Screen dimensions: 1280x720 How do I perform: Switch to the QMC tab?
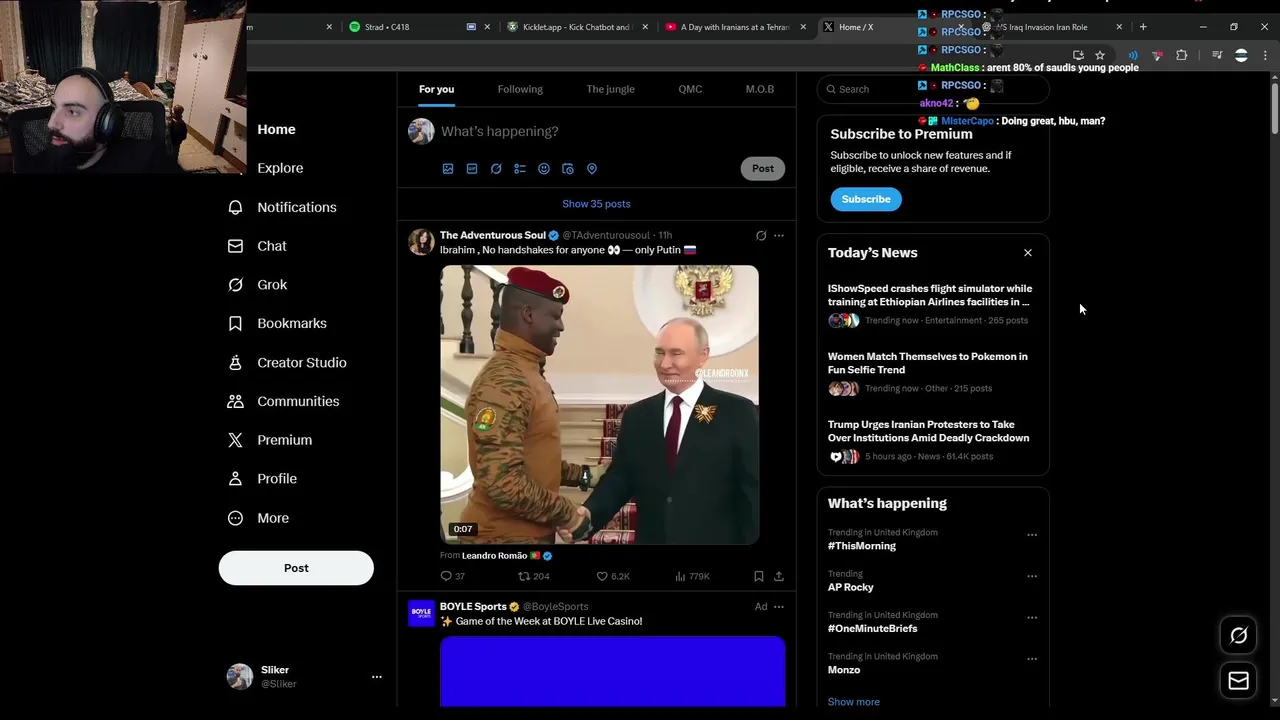(x=690, y=89)
